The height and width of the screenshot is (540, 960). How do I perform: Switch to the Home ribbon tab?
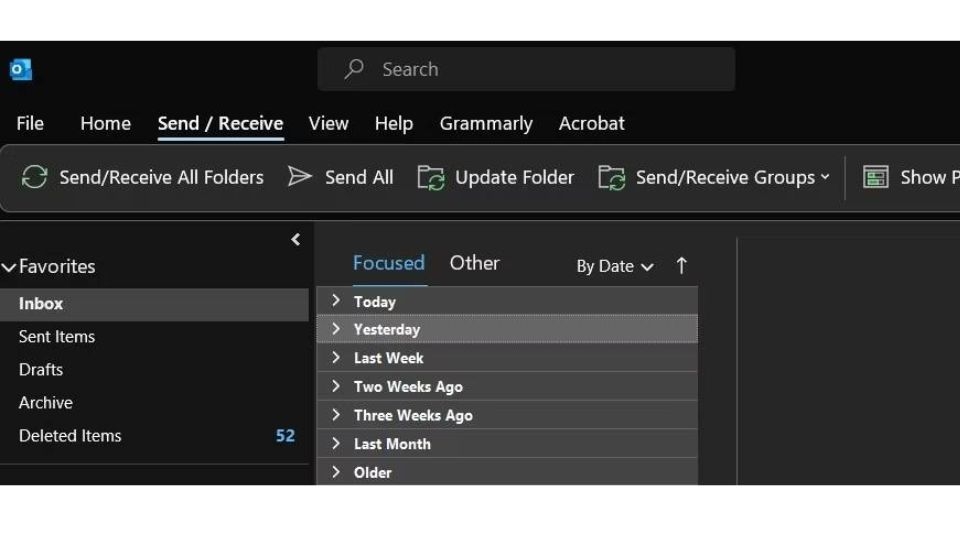coord(105,124)
